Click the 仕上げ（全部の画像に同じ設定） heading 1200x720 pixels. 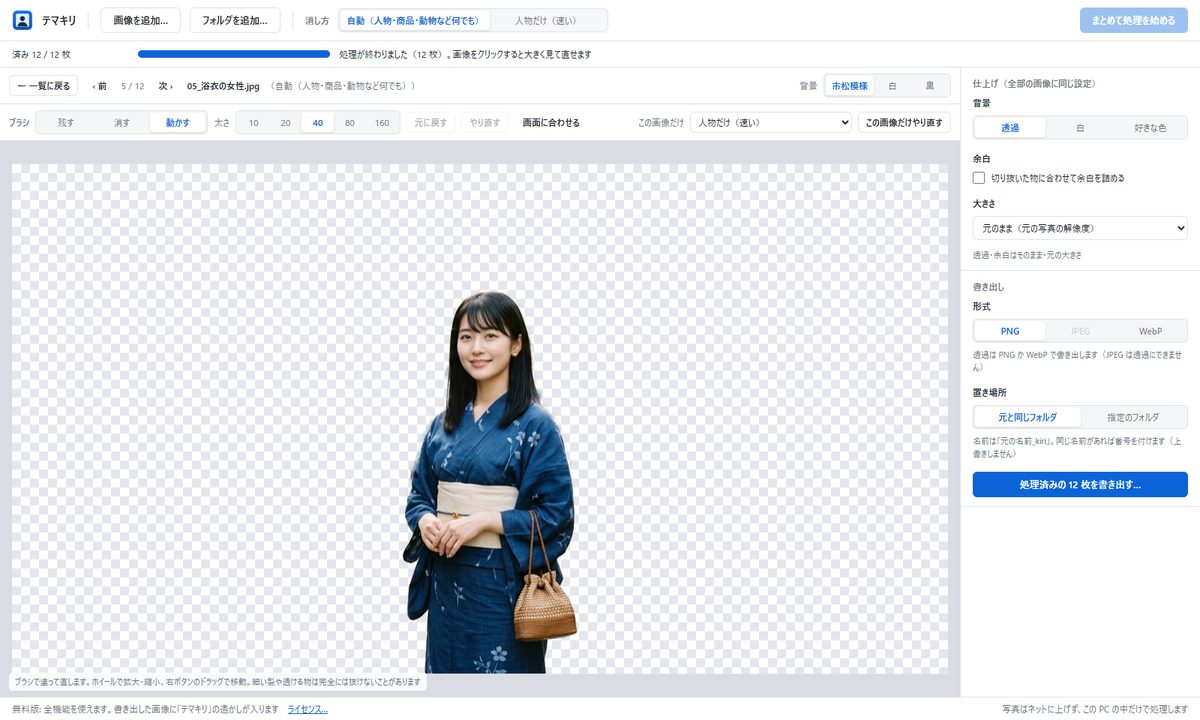pyautogui.click(x=1035, y=85)
